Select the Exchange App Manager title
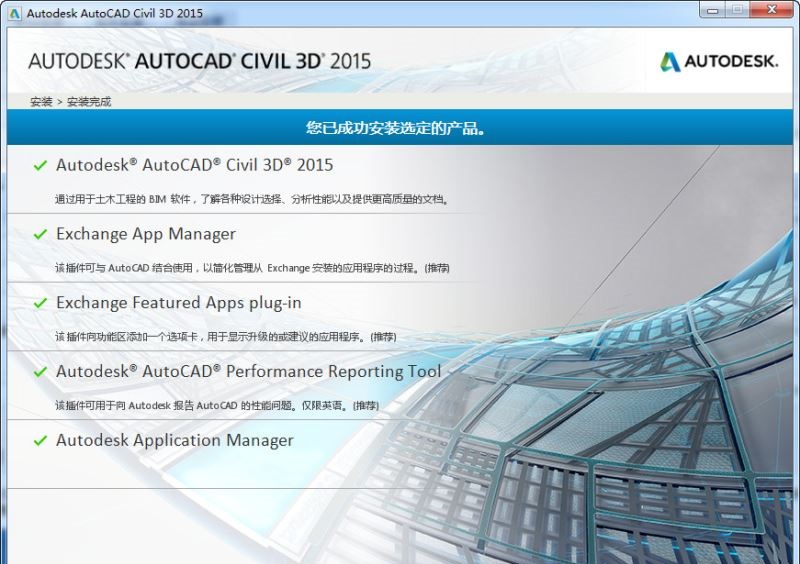800x564 pixels. point(146,234)
